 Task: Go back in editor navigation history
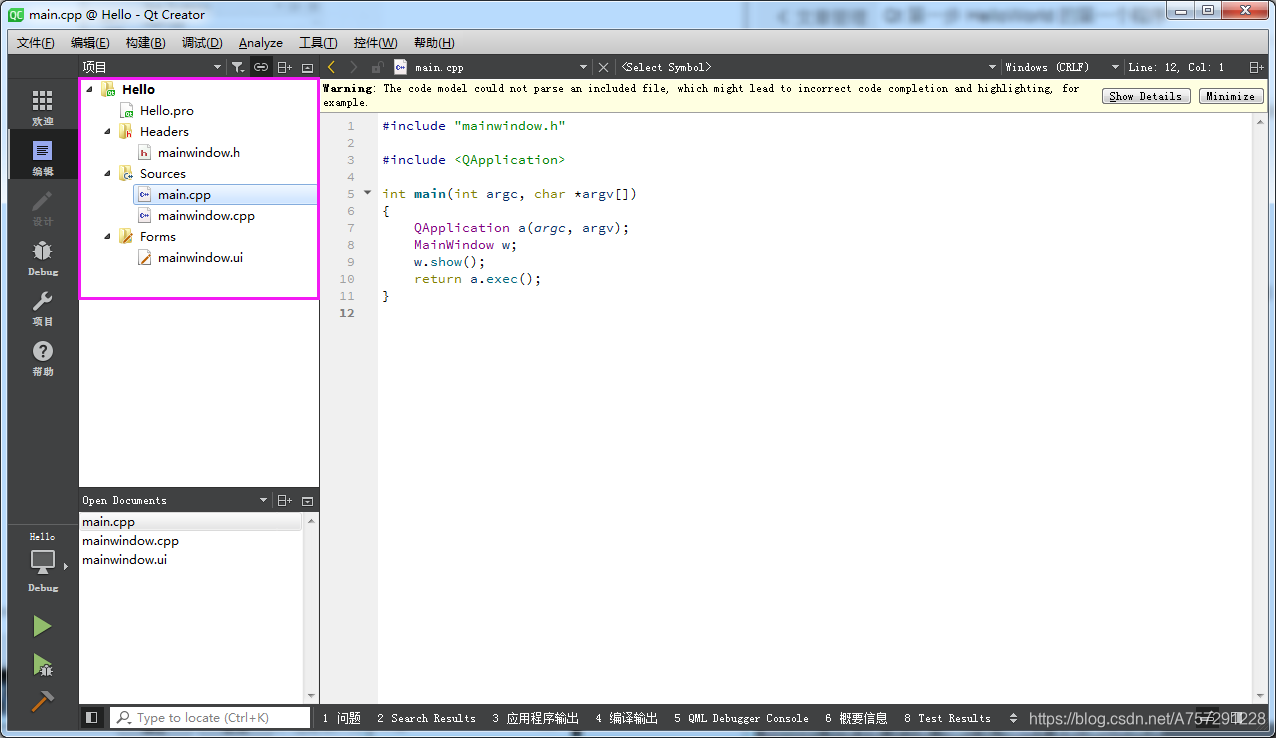(x=331, y=67)
